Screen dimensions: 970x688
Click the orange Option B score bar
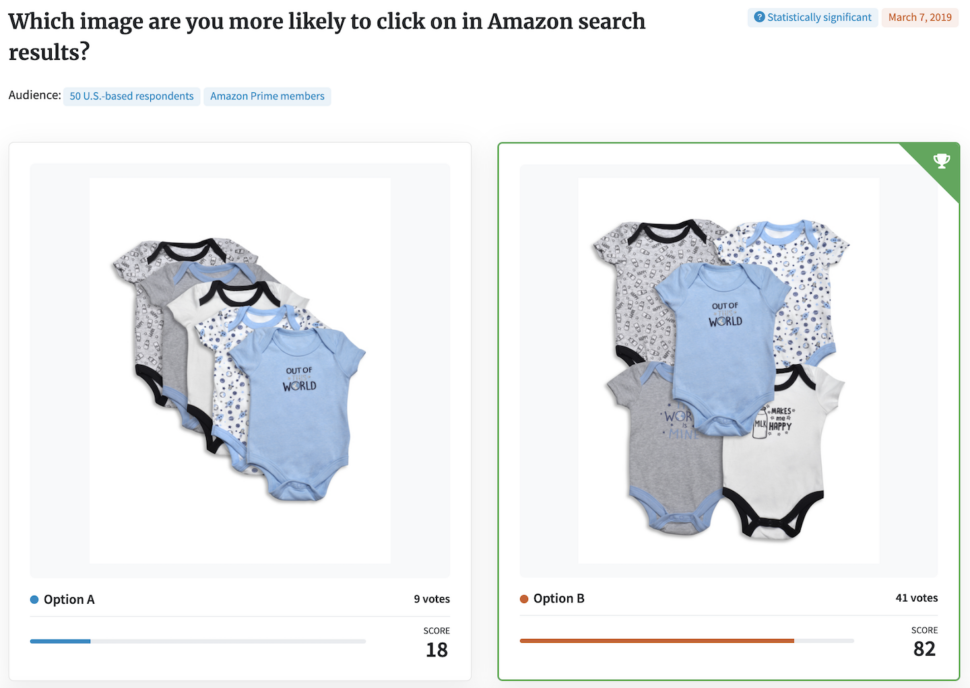[x=657, y=640]
